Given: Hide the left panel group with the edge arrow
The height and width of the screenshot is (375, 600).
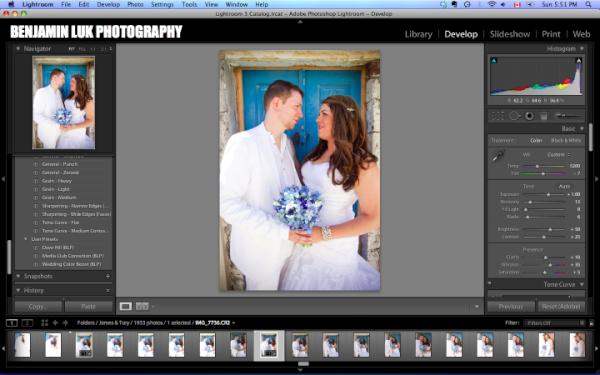Looking at the screenshot, I should point(3,179).
